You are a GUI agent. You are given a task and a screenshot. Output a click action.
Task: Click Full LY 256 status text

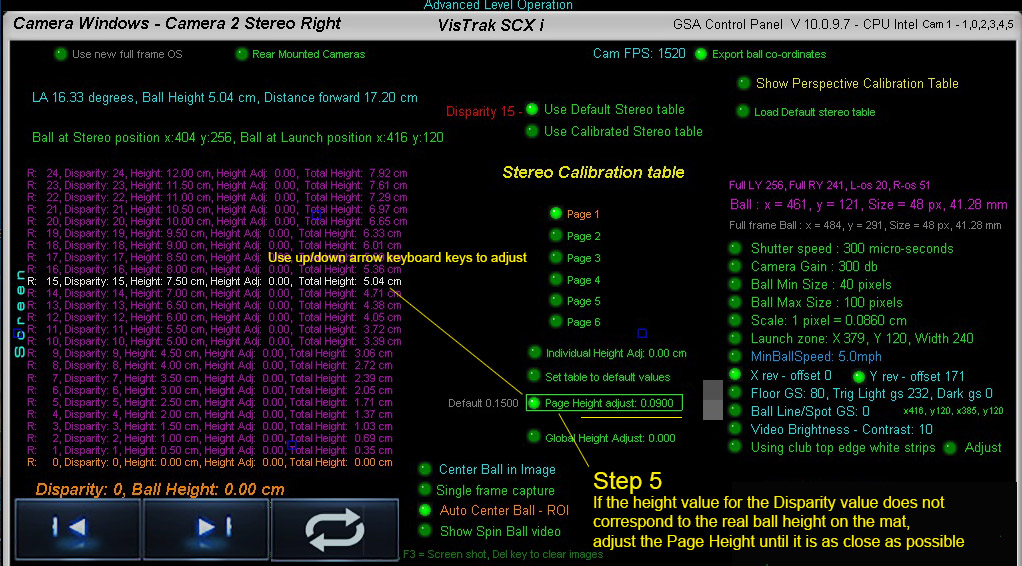830,185
